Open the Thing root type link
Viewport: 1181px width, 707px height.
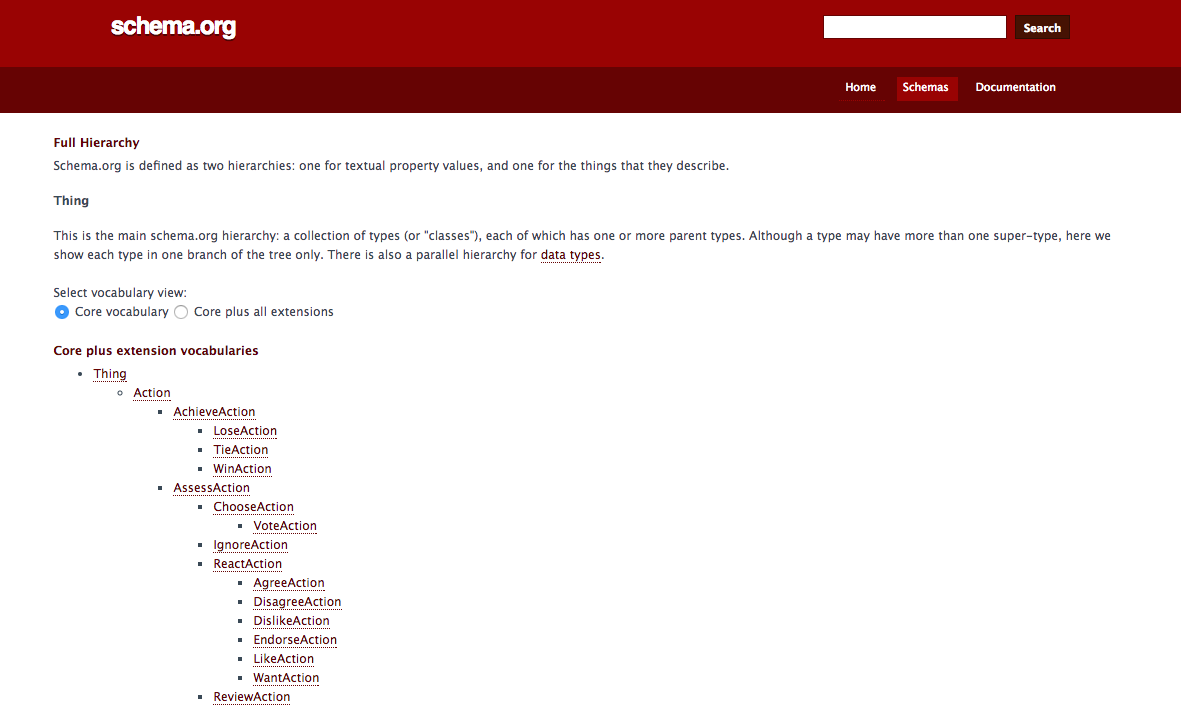(110, 373)
